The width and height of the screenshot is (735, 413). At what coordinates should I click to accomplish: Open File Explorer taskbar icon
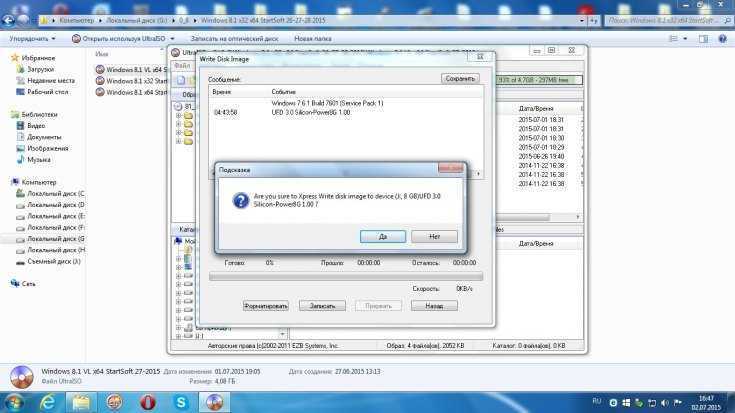tap(81, 402)
